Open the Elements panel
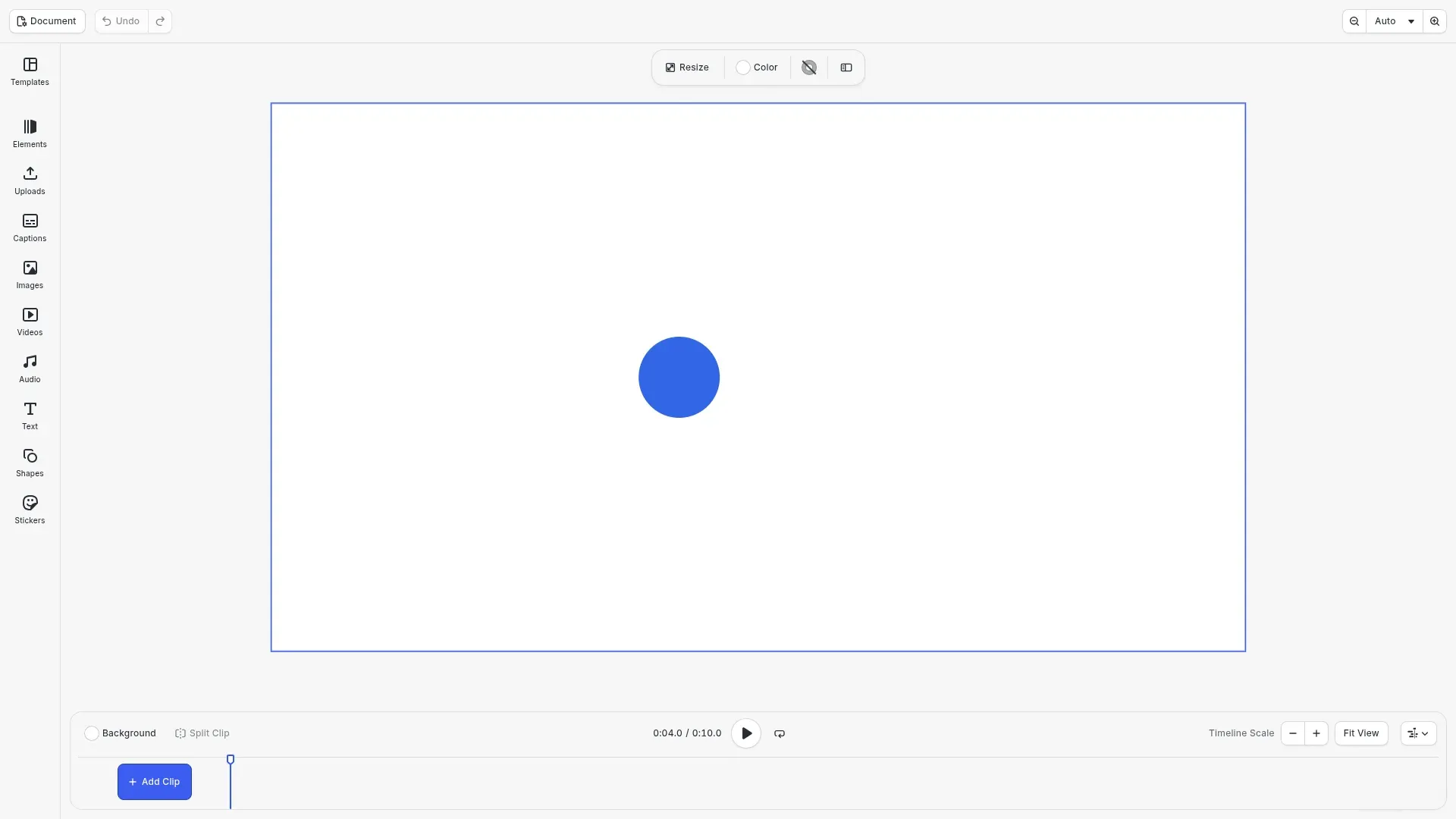 (30, 134)
